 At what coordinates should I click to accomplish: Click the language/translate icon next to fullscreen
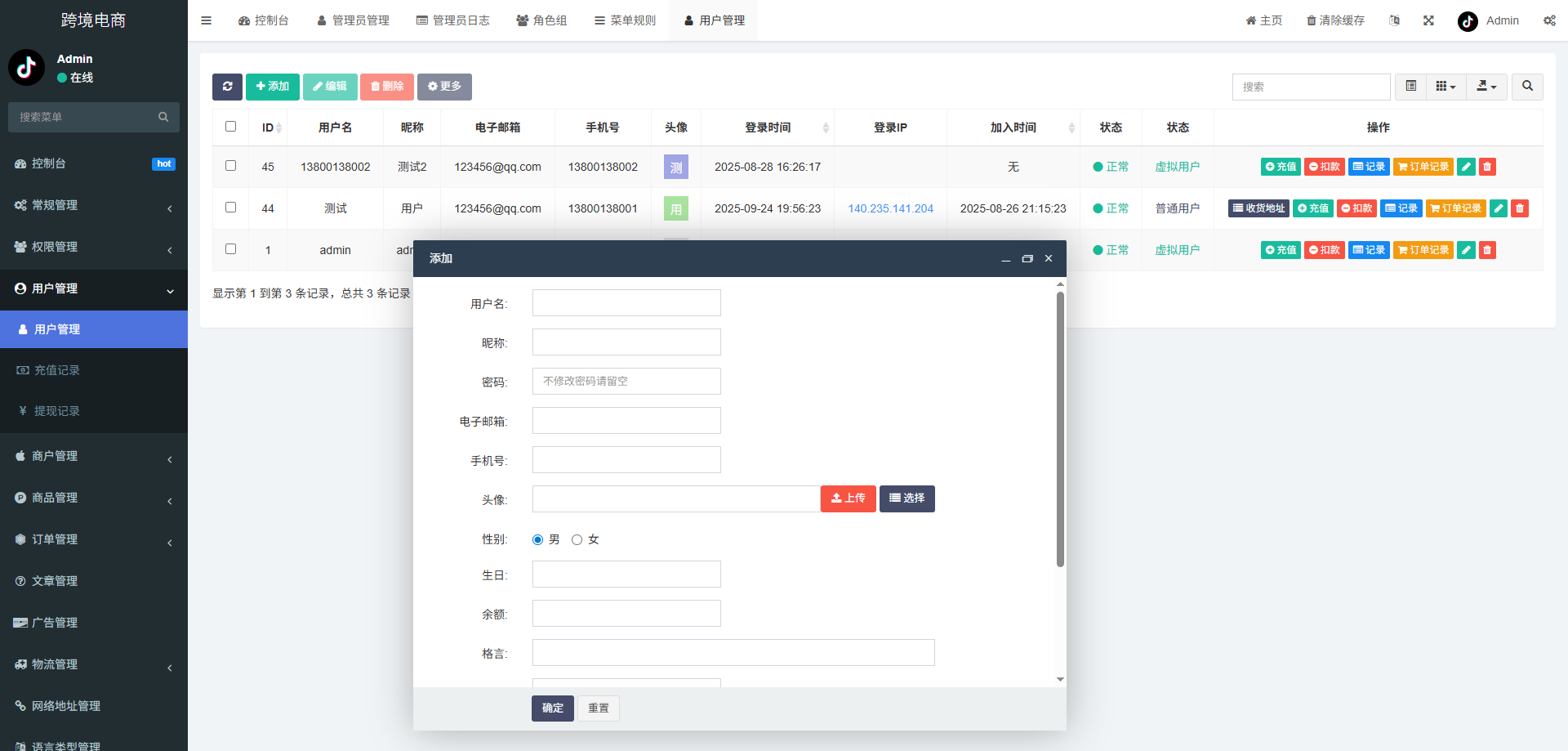point(1394,20)
